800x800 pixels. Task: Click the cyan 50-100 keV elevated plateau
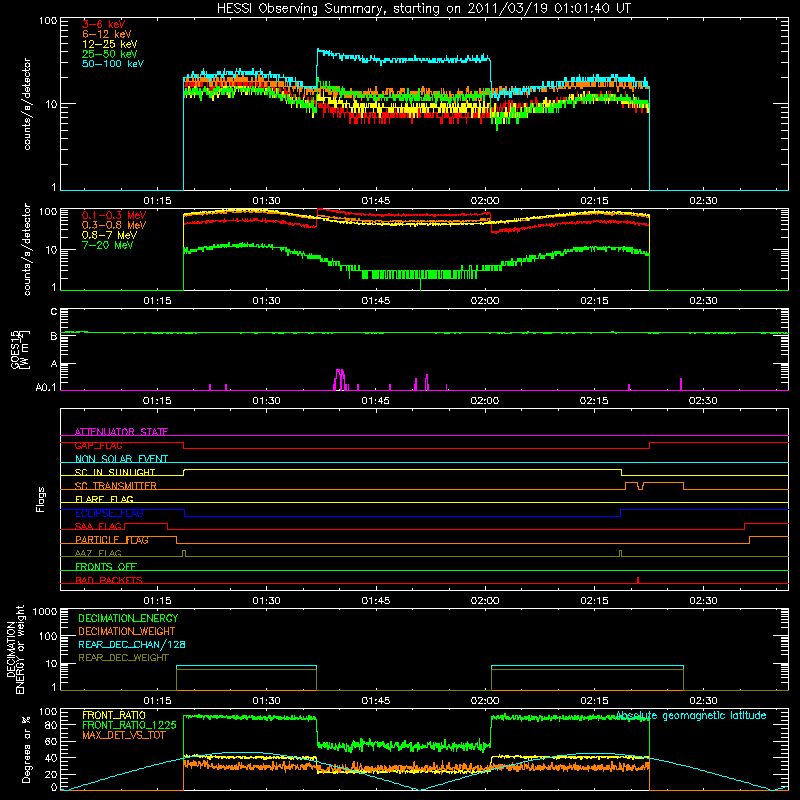(x=404, y=58)
